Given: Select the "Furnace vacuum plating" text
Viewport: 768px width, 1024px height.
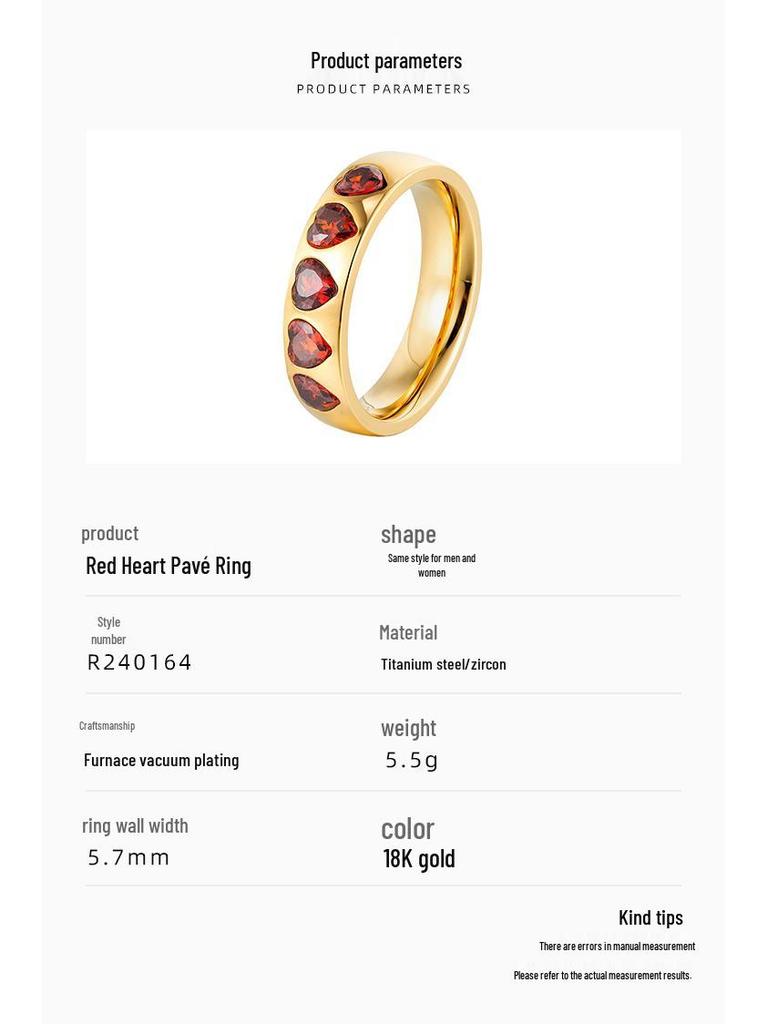Looking at the screenshot, I should tap(161, 760).
